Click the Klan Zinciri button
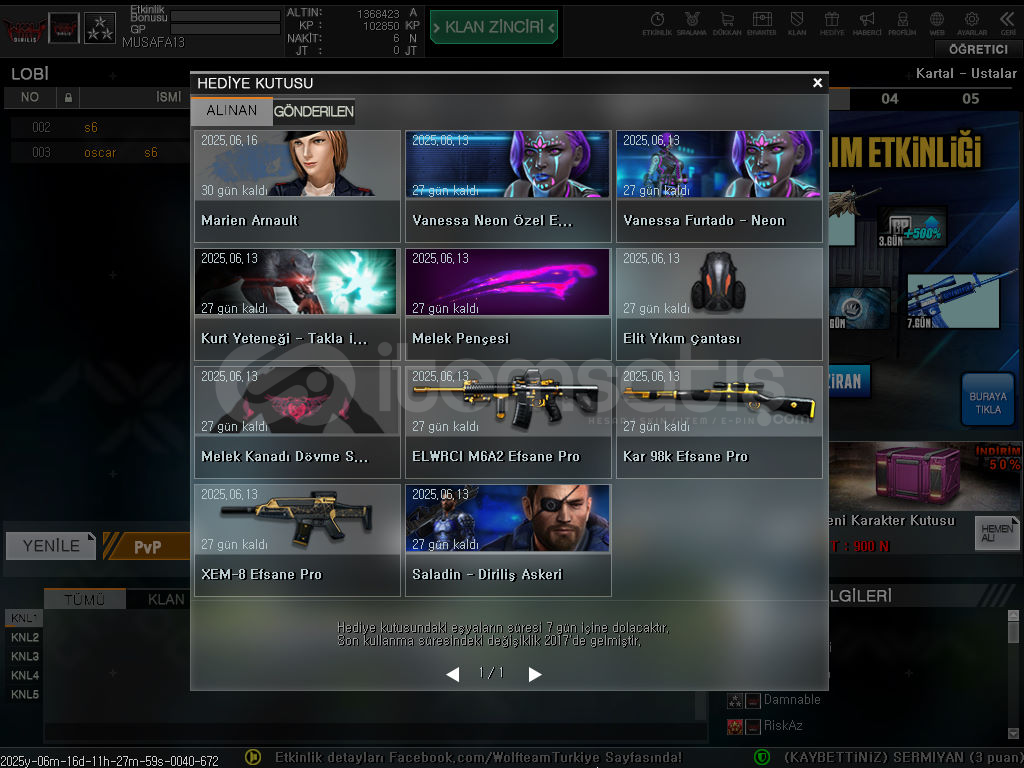The image size is (1024, 768). [494, 27]
